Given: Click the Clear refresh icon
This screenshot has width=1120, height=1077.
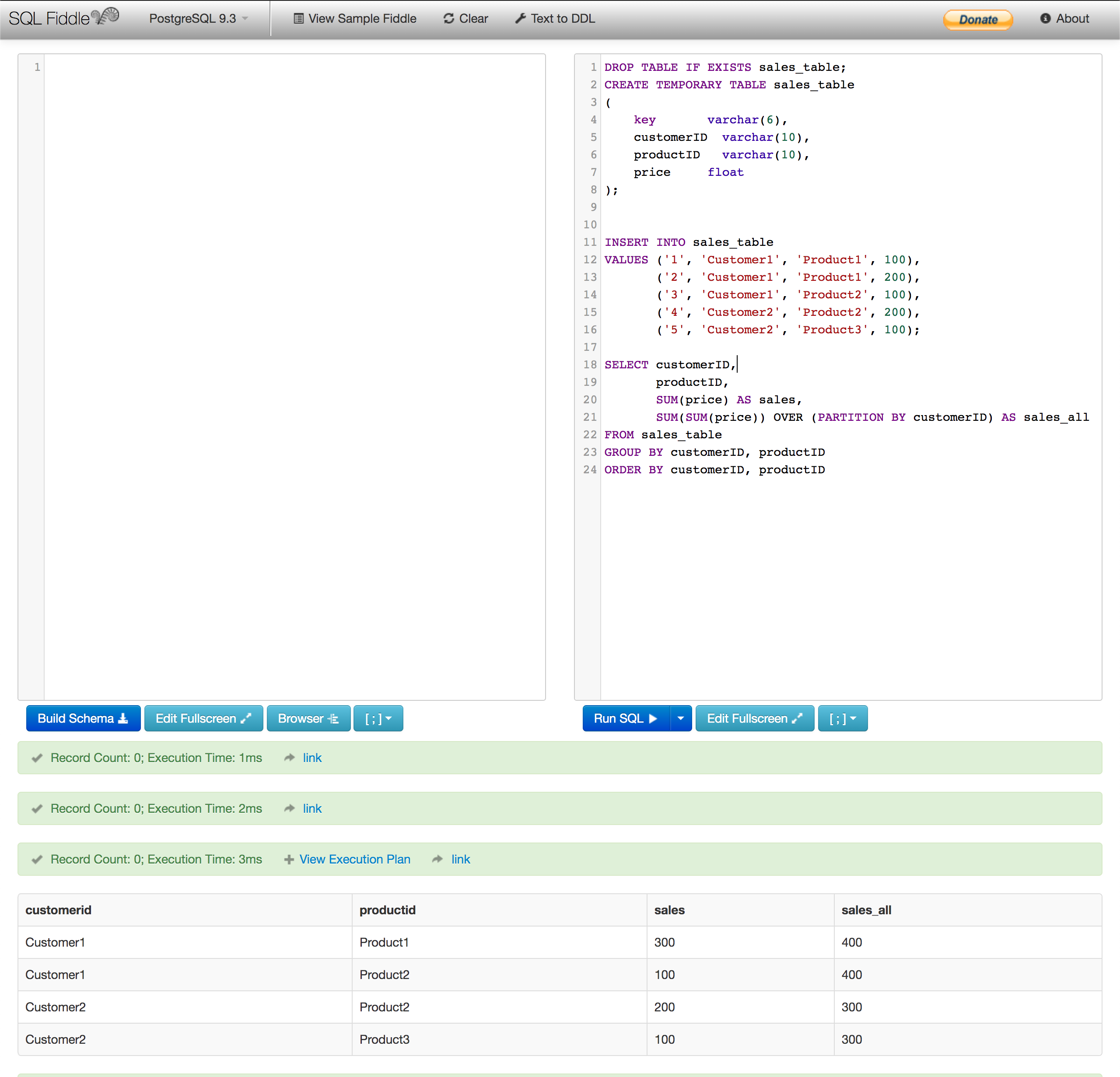Looking at the screenshot, I should 448,18.
